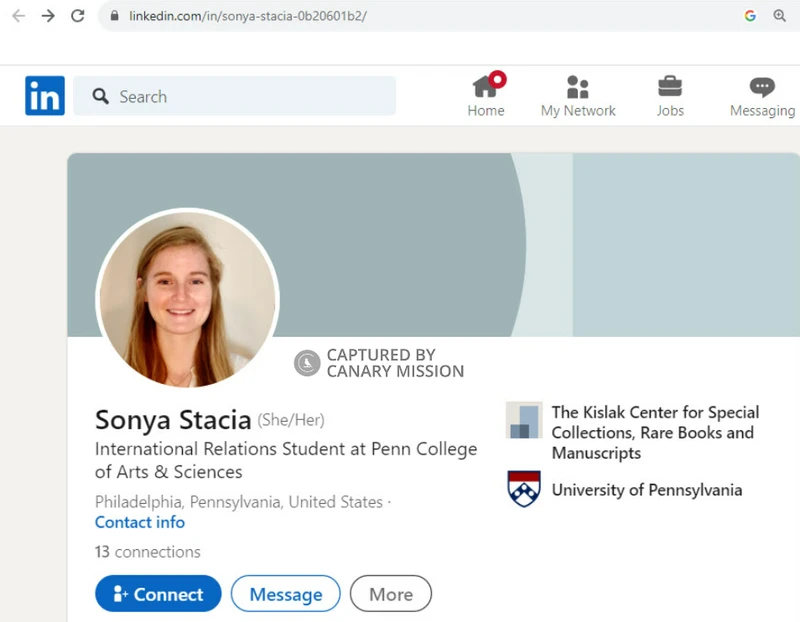Go to the My Network tab
Image resolution: width=800 pixels, height=622 pixels.
578,96
